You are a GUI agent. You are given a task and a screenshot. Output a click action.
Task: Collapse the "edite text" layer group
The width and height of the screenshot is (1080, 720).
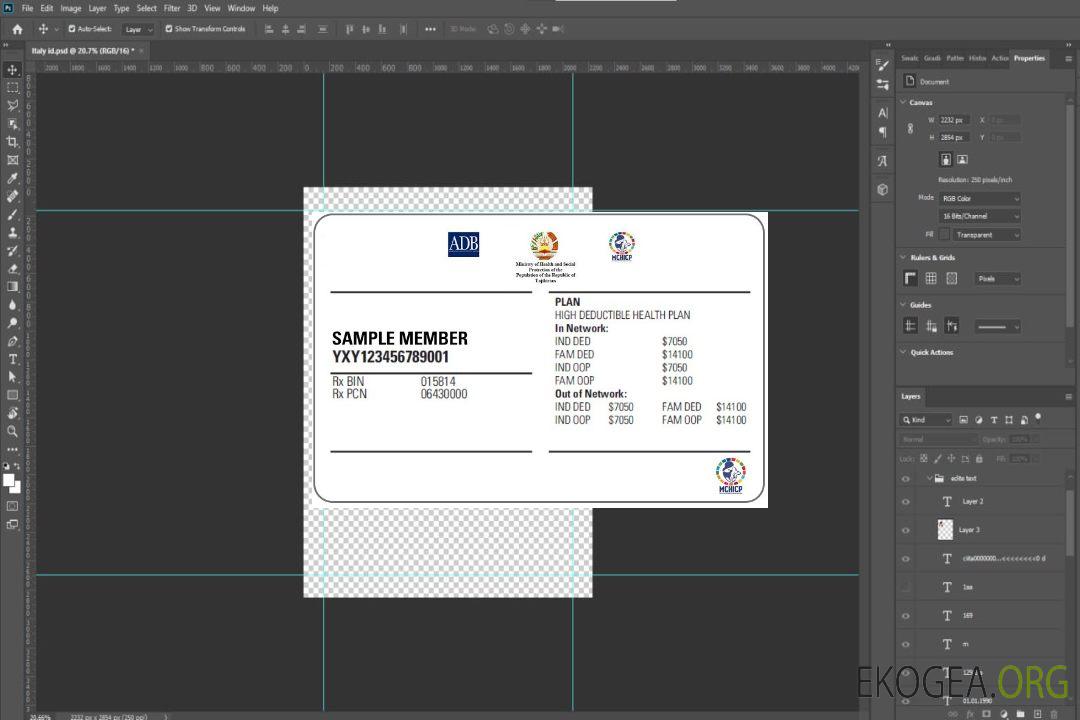927,479
